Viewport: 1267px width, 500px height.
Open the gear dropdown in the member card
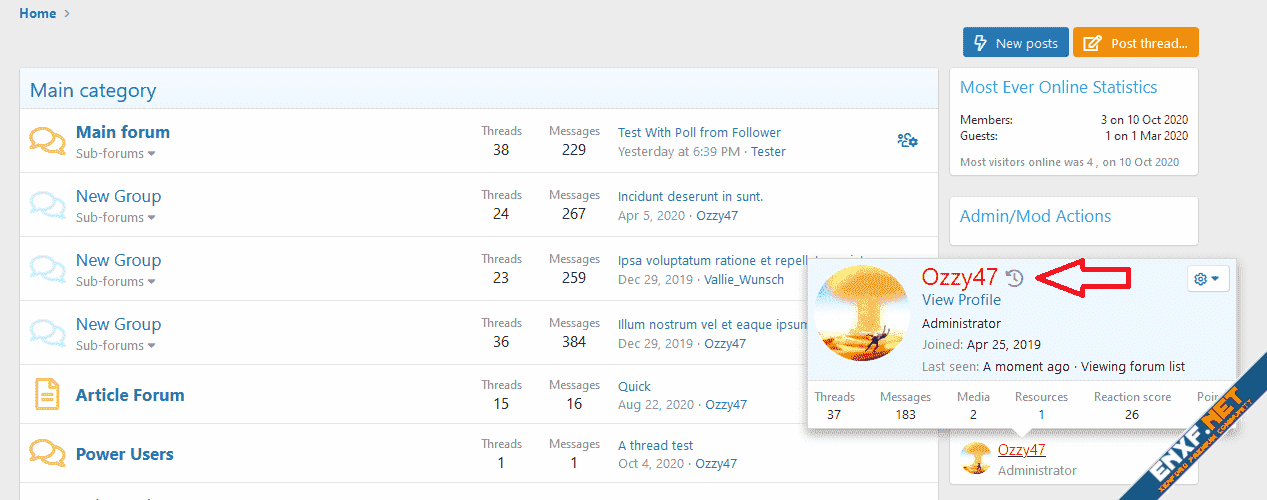point(1207,279)
